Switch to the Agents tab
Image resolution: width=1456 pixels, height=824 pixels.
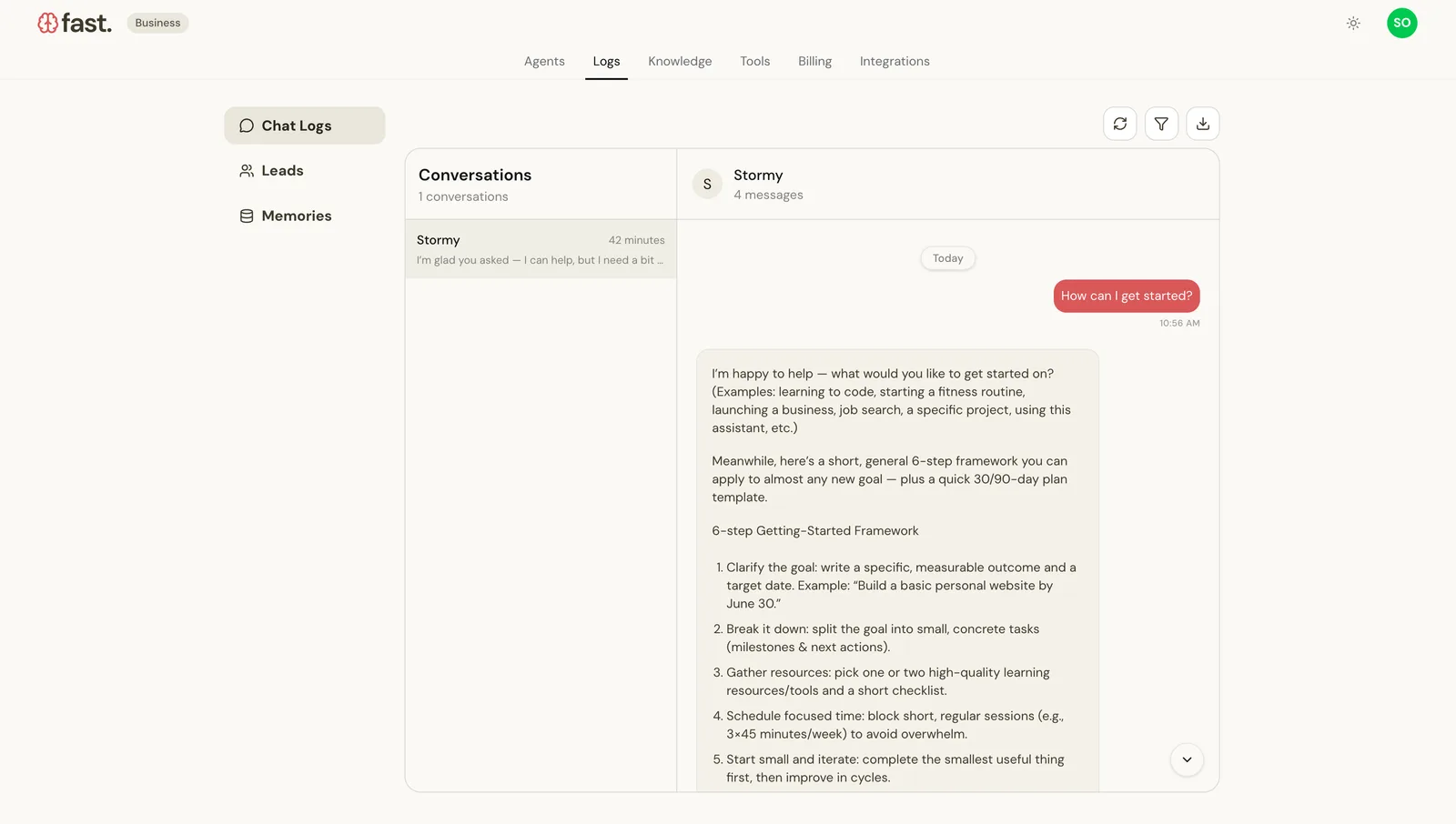tap(544, 61)
